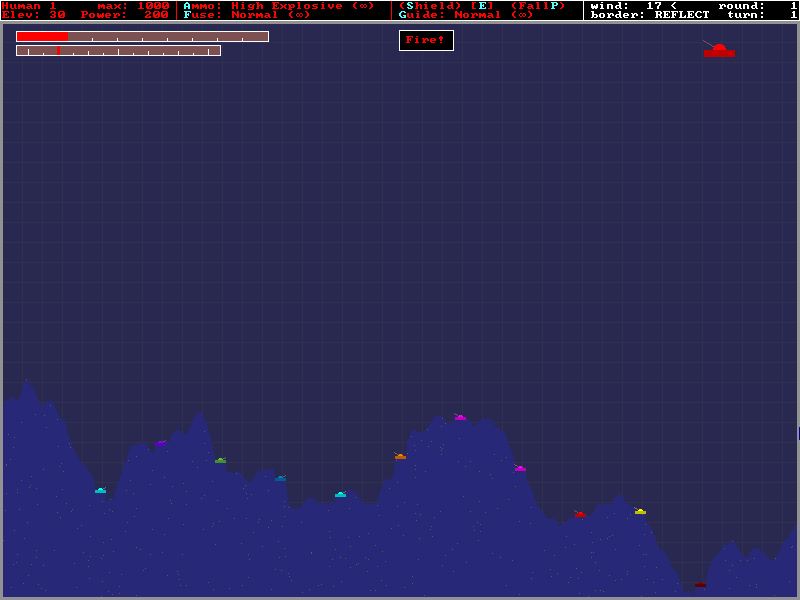The width and height of the screenshot is (800, 600).
Task: Click the 'round: 1' counter
Action: [x=758, y=6]
